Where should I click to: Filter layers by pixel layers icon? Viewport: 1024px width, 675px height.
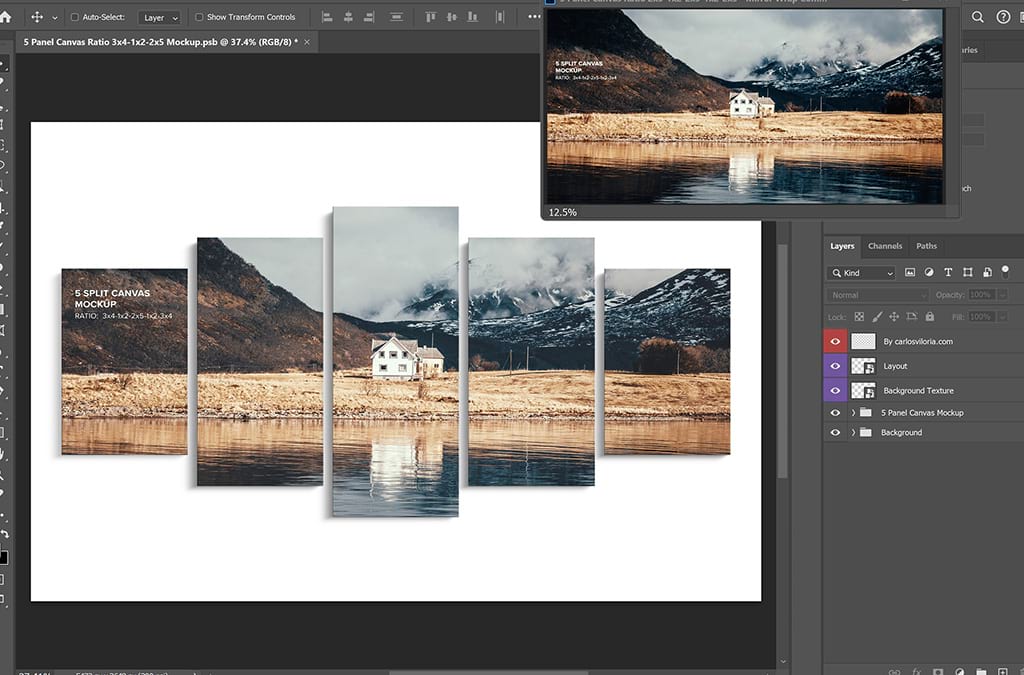(x=910, y=272)
